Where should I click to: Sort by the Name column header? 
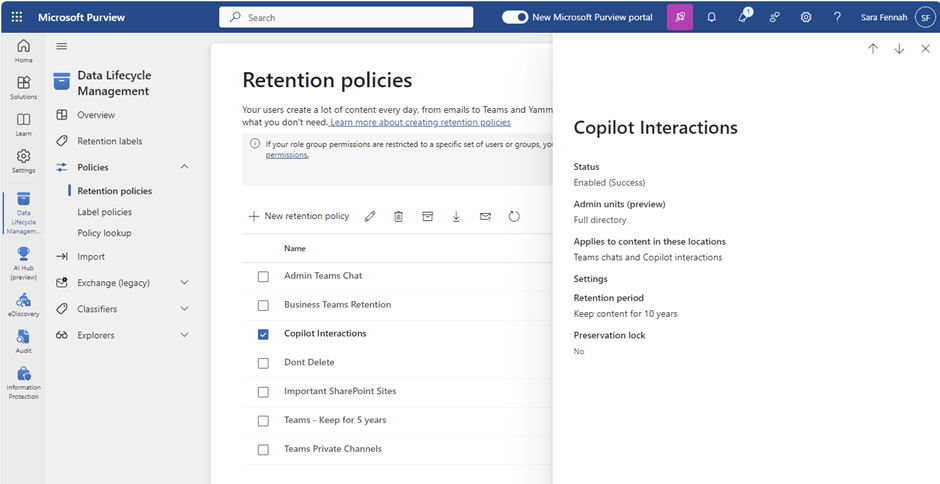pos(294,248)
